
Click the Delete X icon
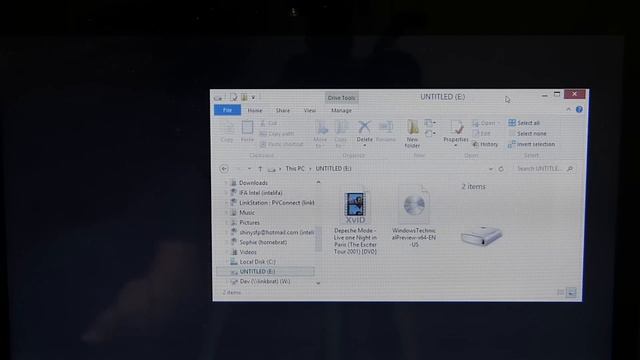coord(364,127)
